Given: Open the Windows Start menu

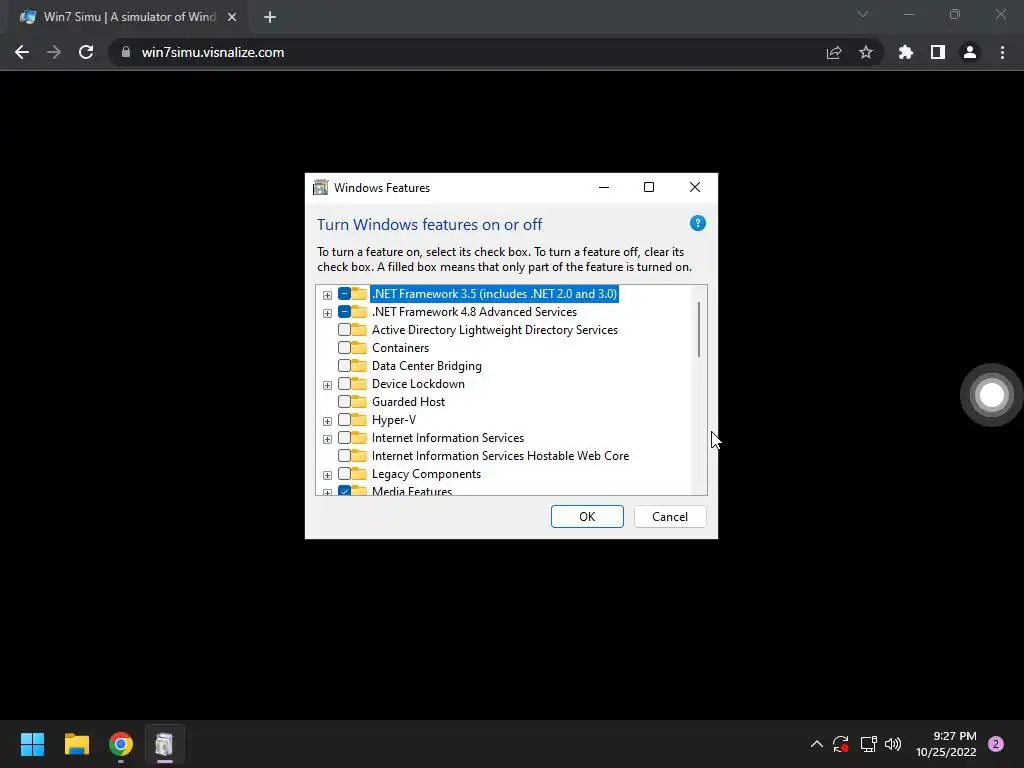Looking at the screenshot, I should coord(32,744).
